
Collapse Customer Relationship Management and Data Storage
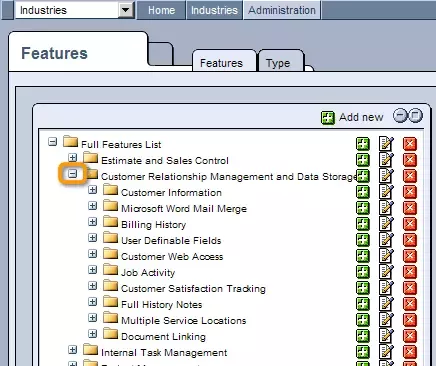(x=72, y=173)
